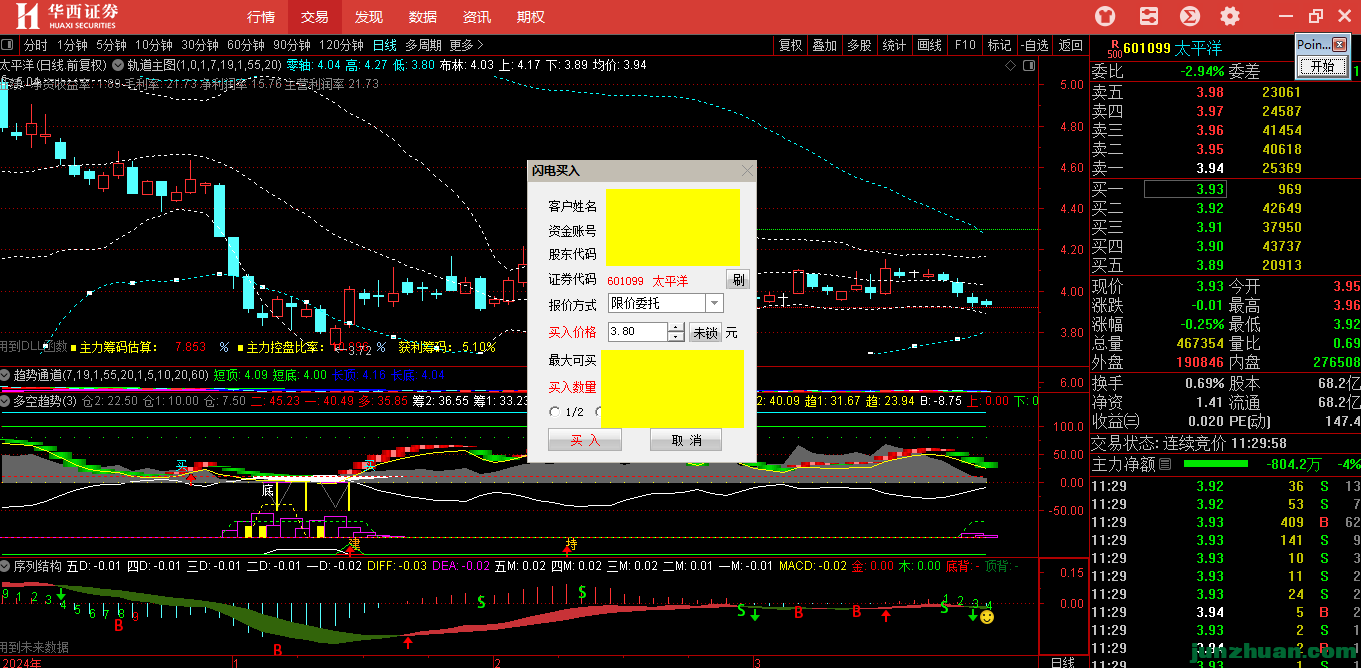Select the 1分钟 period
Screen dimensions: 1361x668
(71, 45)
